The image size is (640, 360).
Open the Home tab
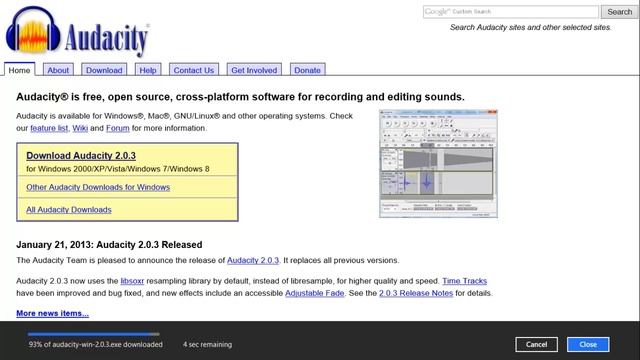pos(19,69)
